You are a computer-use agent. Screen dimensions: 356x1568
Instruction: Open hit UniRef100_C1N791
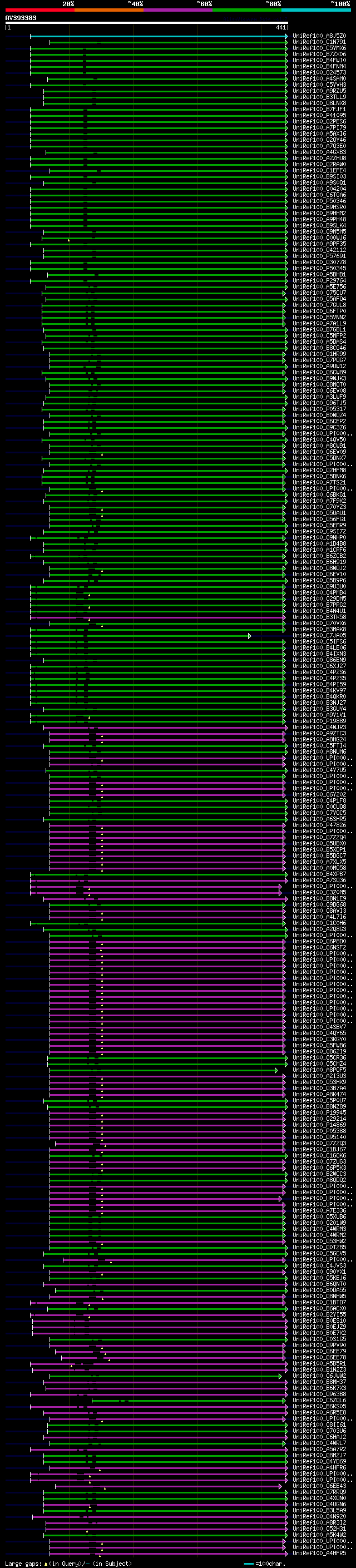point(319,42)
